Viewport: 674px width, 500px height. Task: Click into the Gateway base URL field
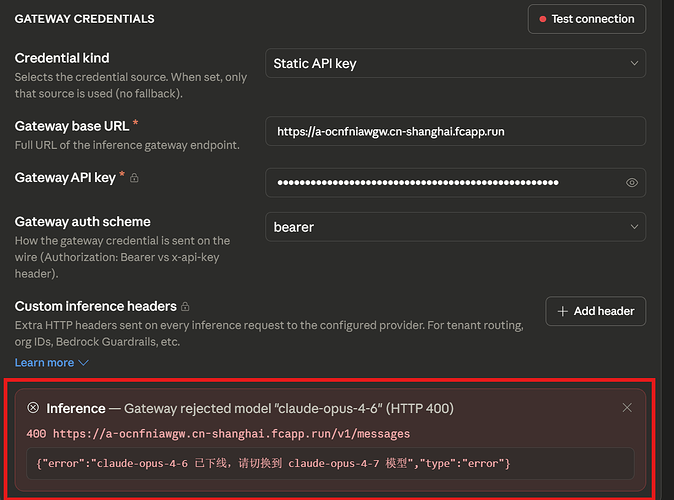pyautogui.click(x=455, y=131)
